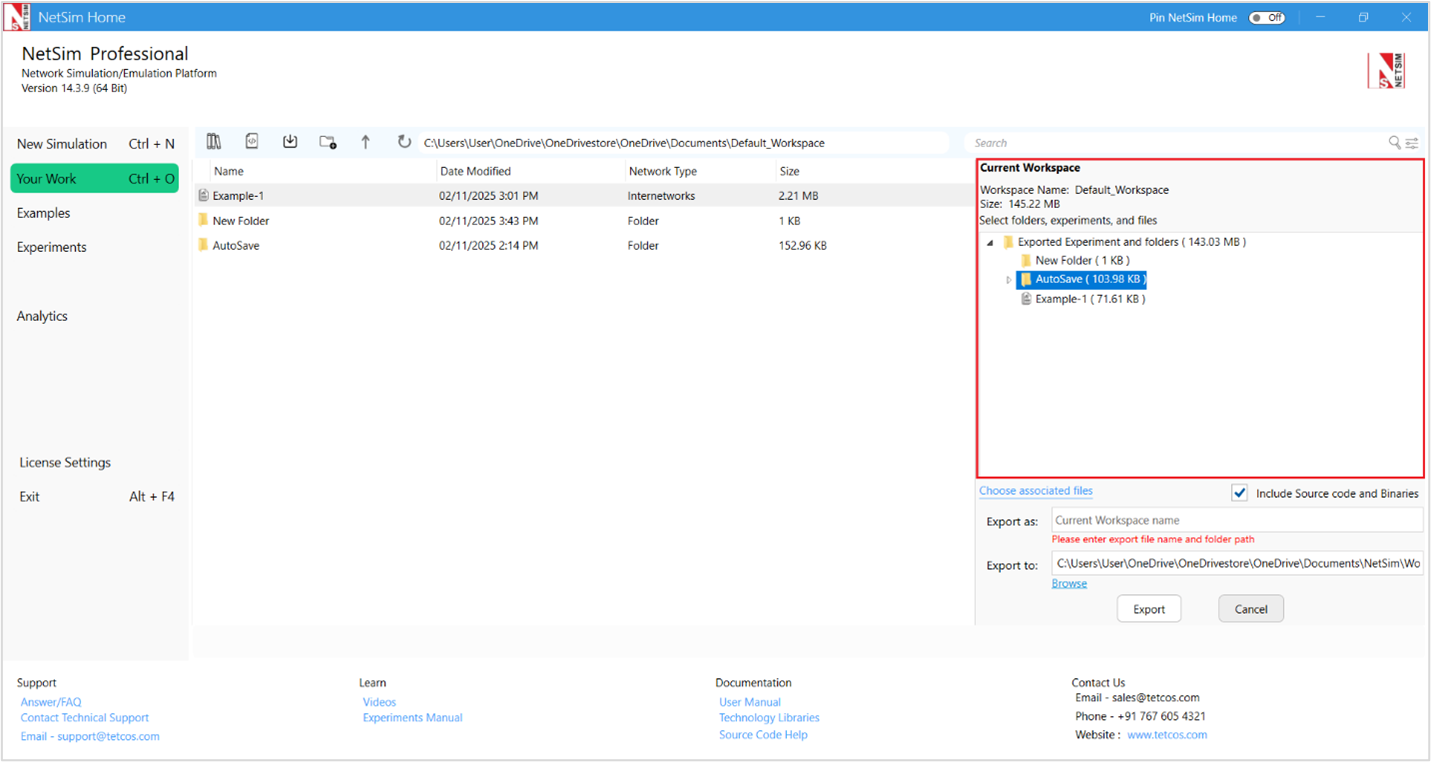Create a new folder with toolbar icon
Viewport: 1431px width, 762px height.
pyautogui.click(x=328, y=142)
